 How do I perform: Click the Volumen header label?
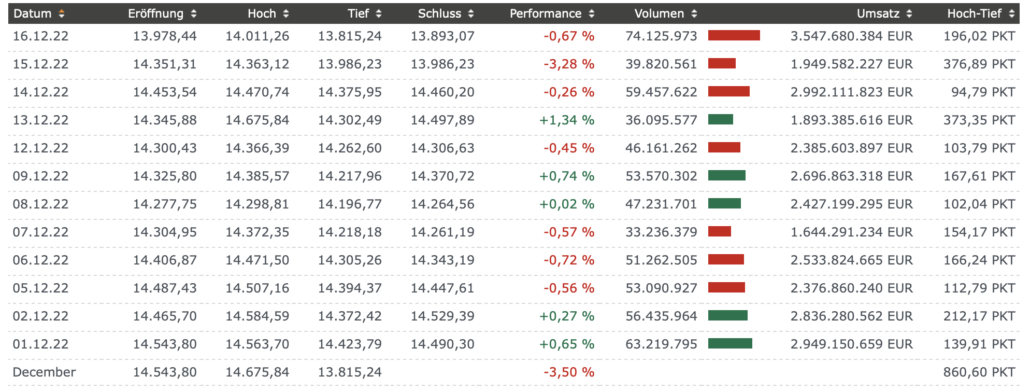(x=660, y=14)
